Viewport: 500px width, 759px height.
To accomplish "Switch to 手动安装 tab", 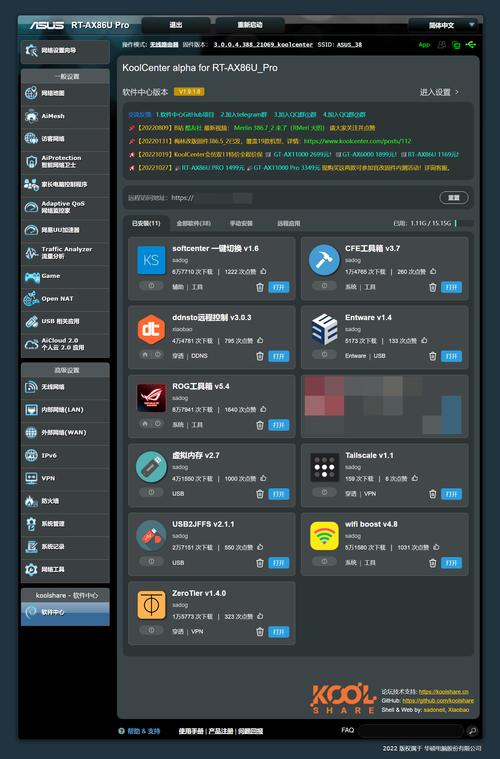I will click(241, 223).
